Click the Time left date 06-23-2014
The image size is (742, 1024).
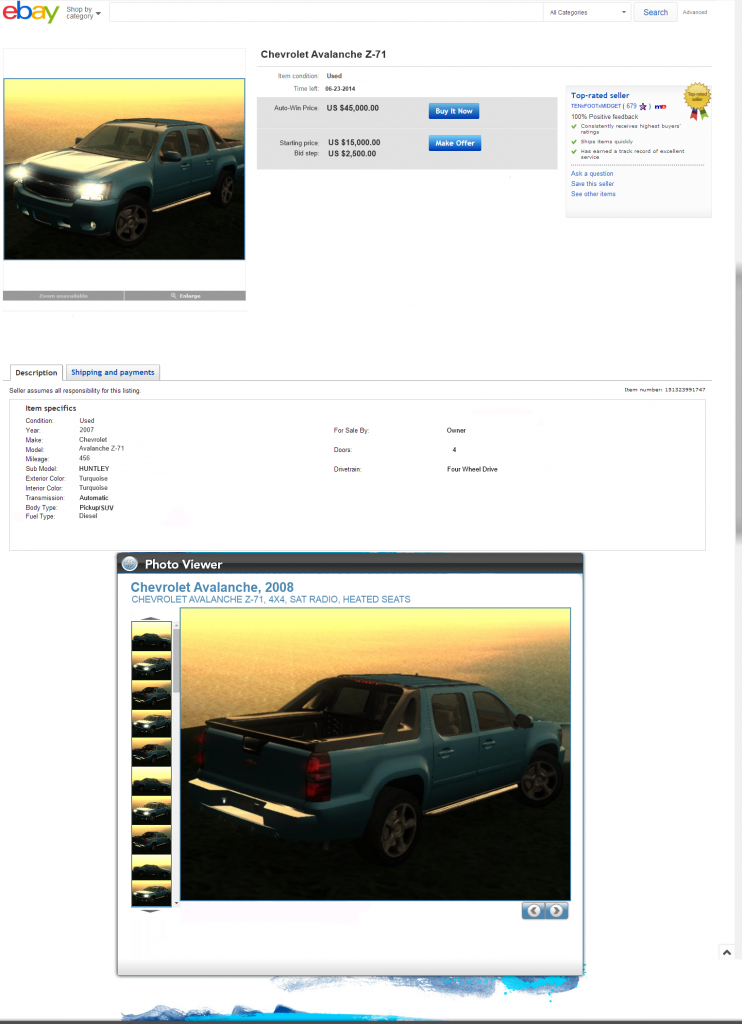[340, 89]
